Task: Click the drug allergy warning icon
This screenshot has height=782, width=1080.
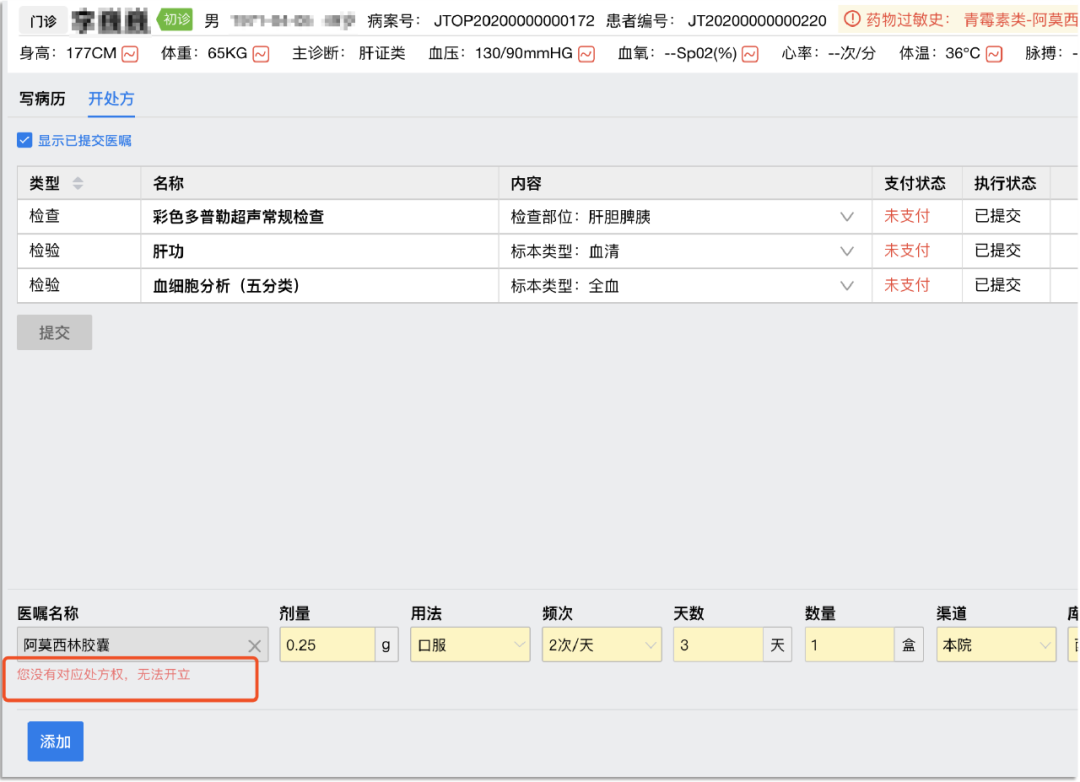Action: click(x=852, y=19)
